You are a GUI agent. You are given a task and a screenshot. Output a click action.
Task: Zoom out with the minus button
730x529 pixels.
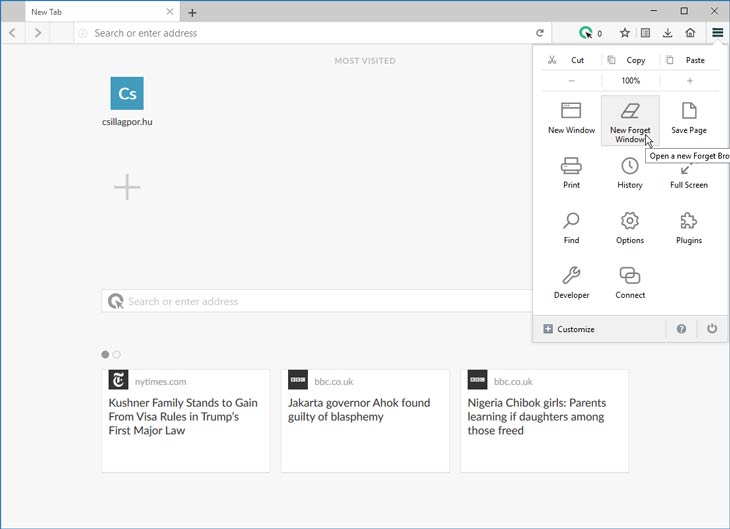pyautogui.click(x=572, y=81)
